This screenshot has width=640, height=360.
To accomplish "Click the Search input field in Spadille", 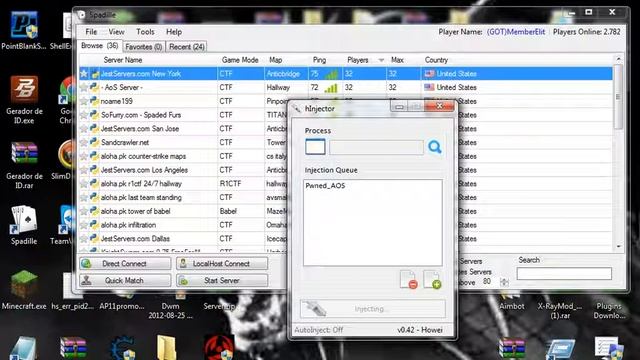I will coord(564,273).
